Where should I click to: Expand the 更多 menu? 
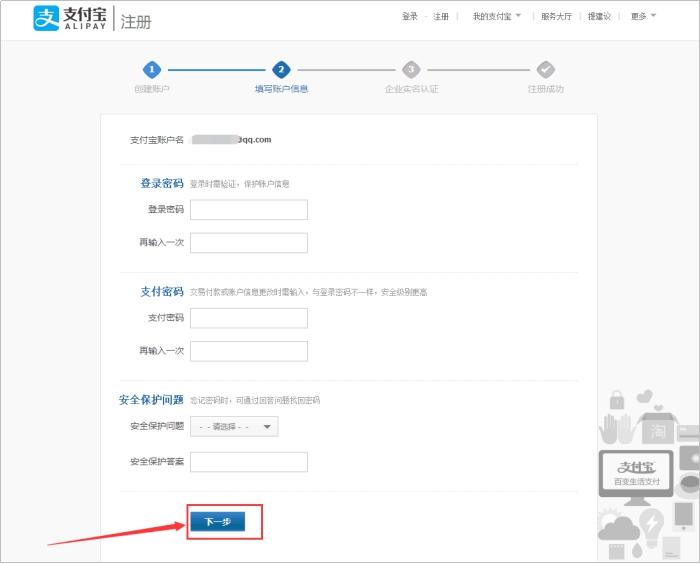(643, 17)
